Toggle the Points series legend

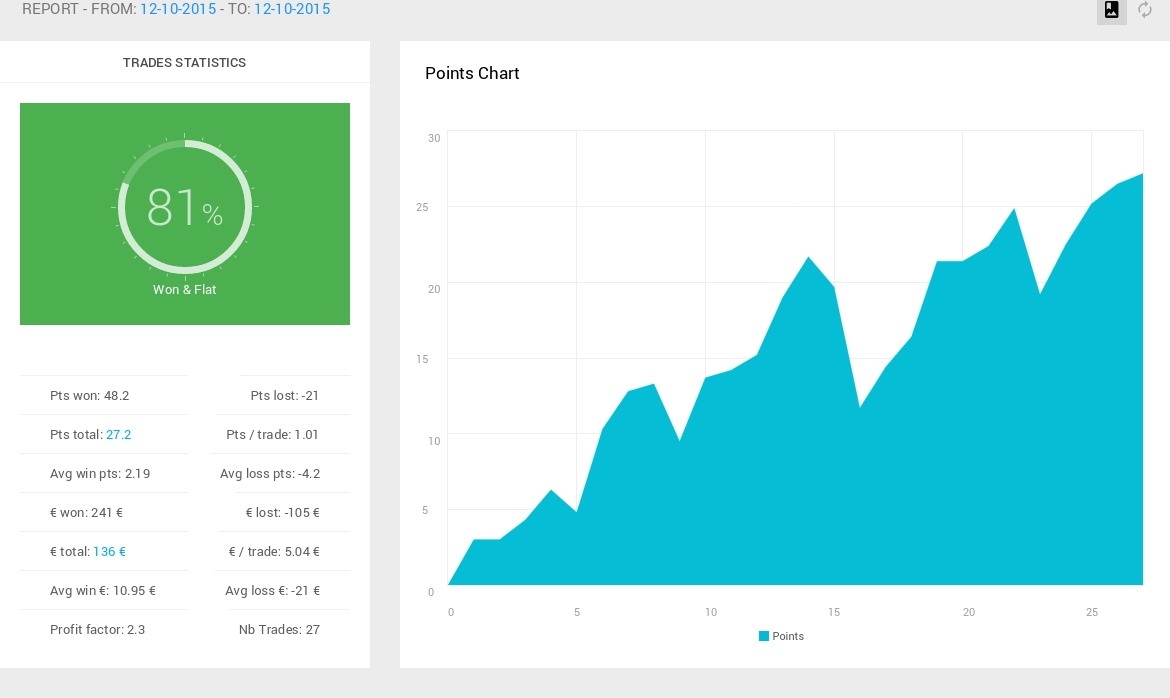(x=781, y=636)
